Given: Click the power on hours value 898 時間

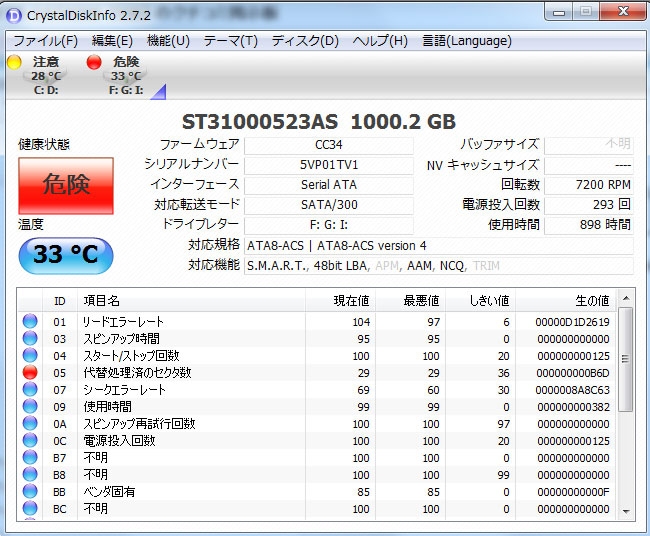Looking at the screenshot, I should (x=589, y=225).
